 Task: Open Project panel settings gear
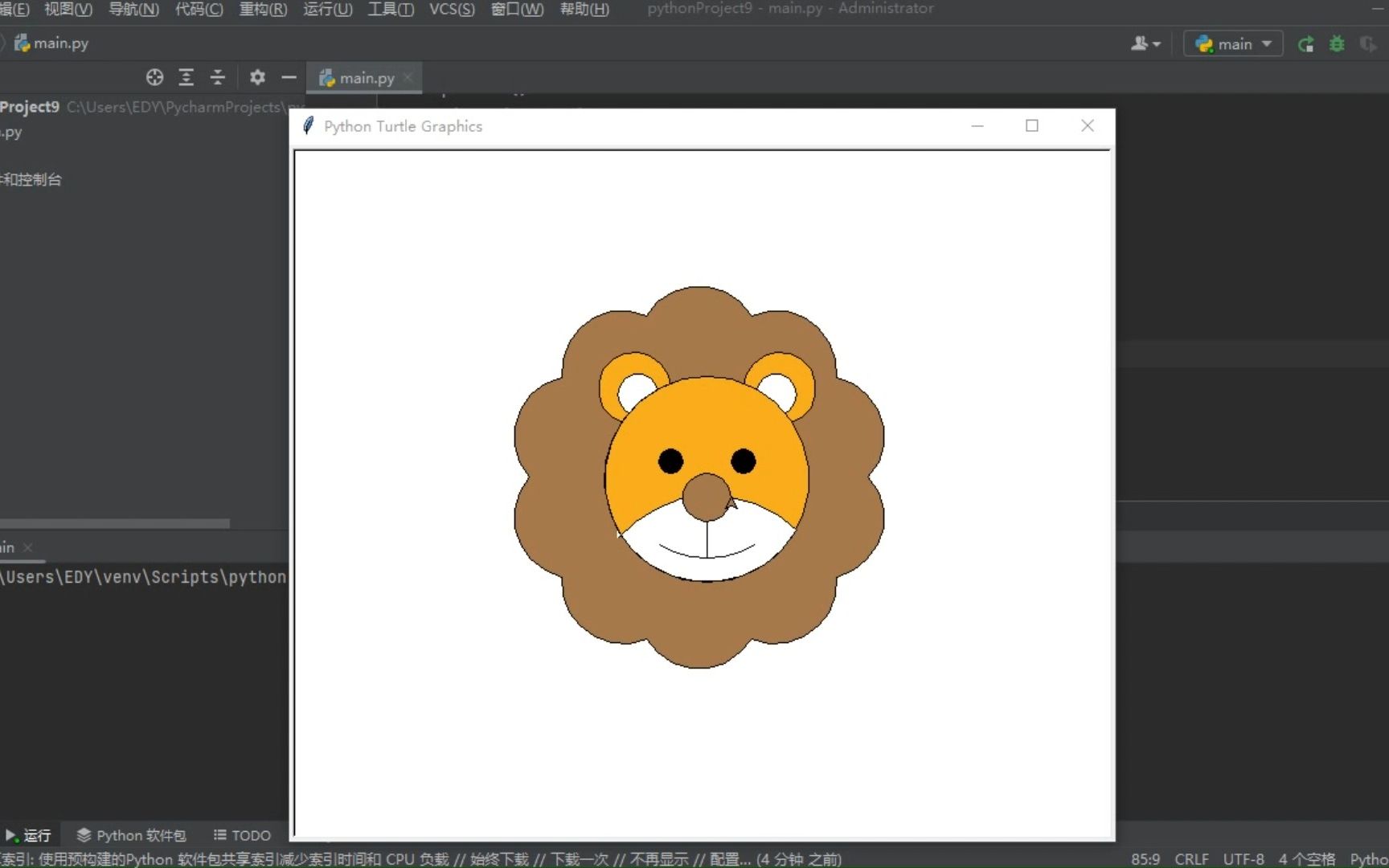click(257, 77)
